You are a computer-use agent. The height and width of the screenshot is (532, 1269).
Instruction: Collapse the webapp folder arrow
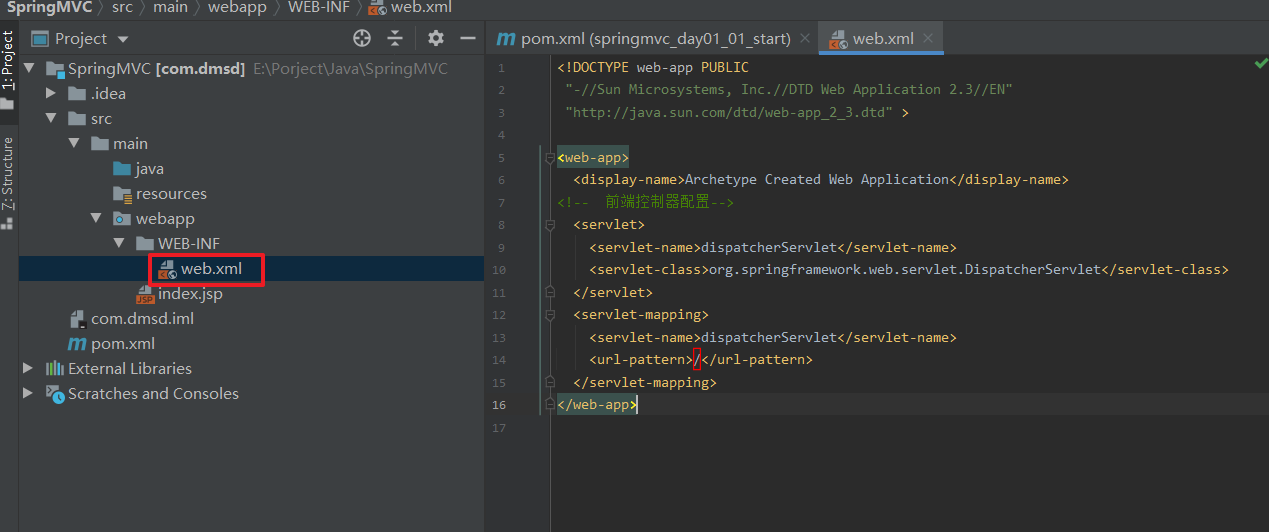coord(95,219)
